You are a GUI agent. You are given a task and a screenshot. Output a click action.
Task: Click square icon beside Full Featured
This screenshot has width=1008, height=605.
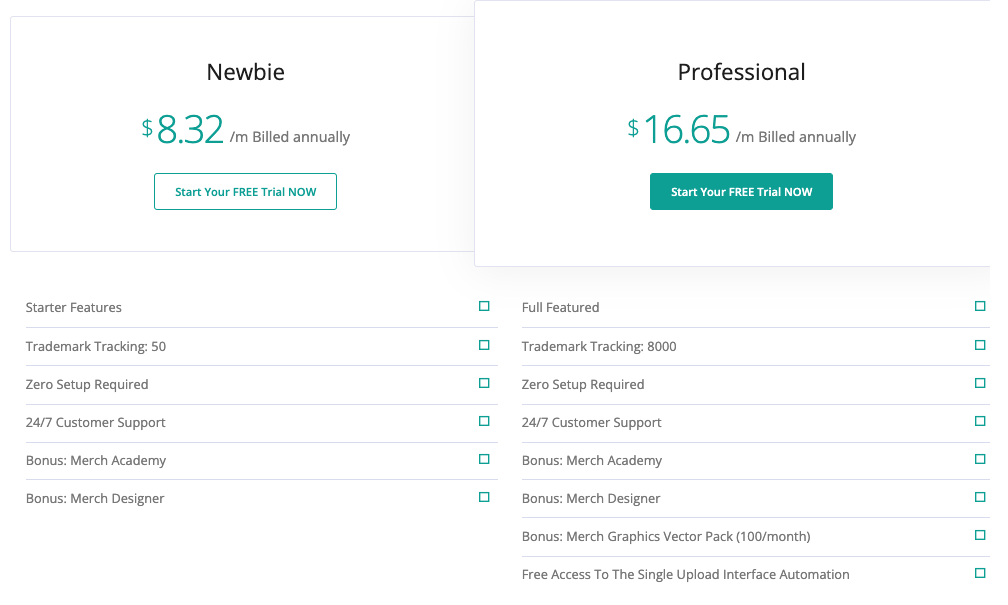[x=980, y=307]
